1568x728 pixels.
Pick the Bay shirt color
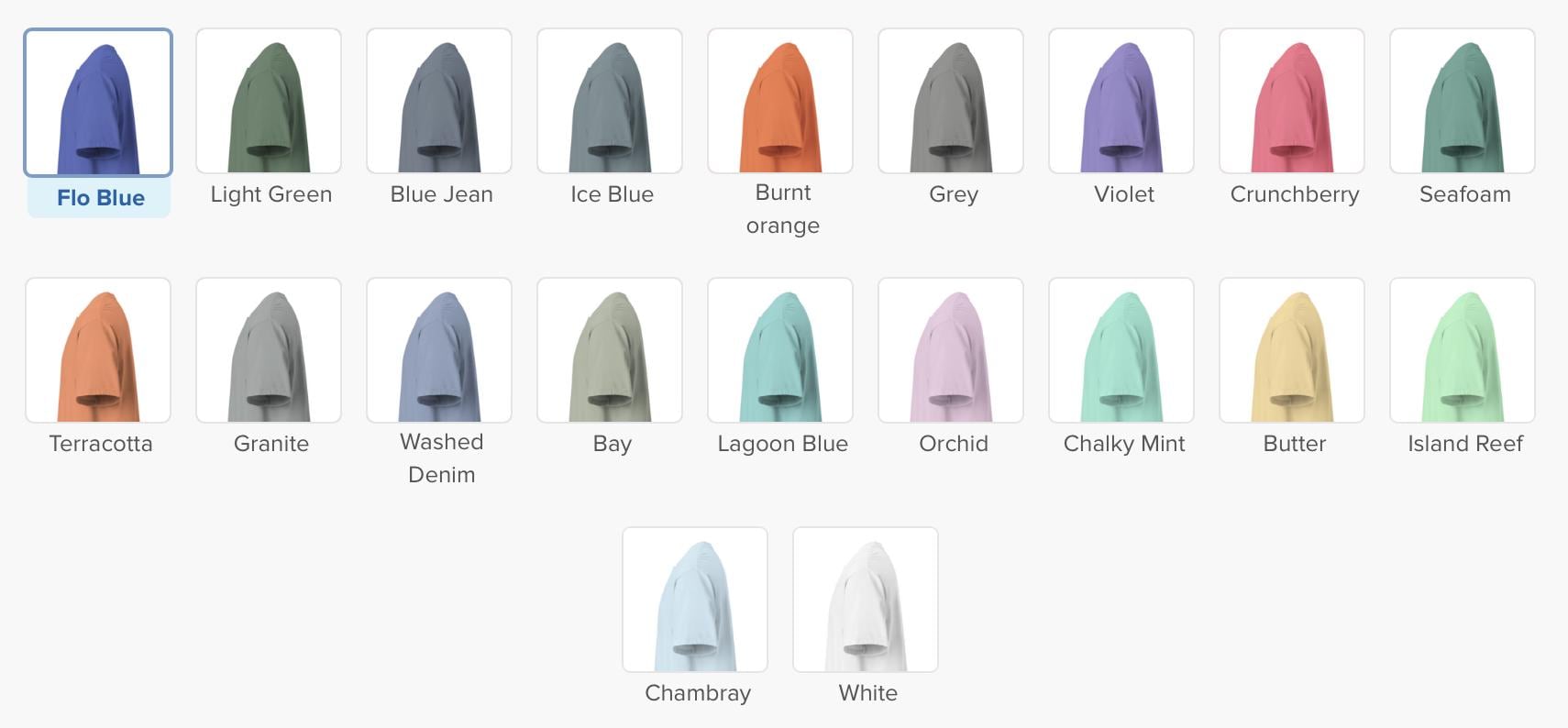(610, 350)
